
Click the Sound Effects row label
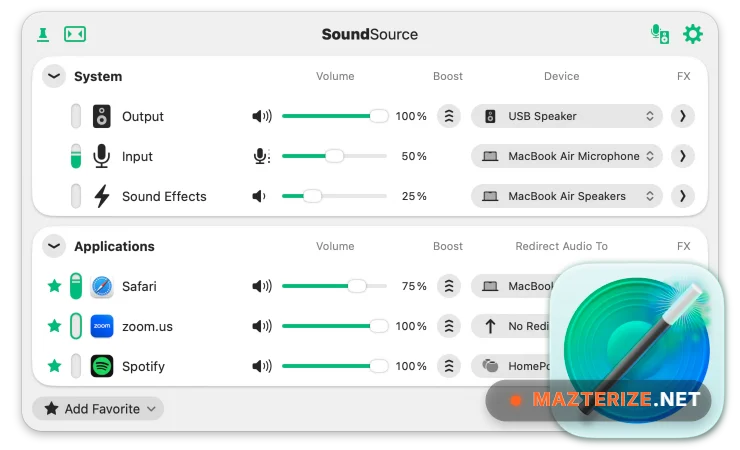tap(164, 196)
